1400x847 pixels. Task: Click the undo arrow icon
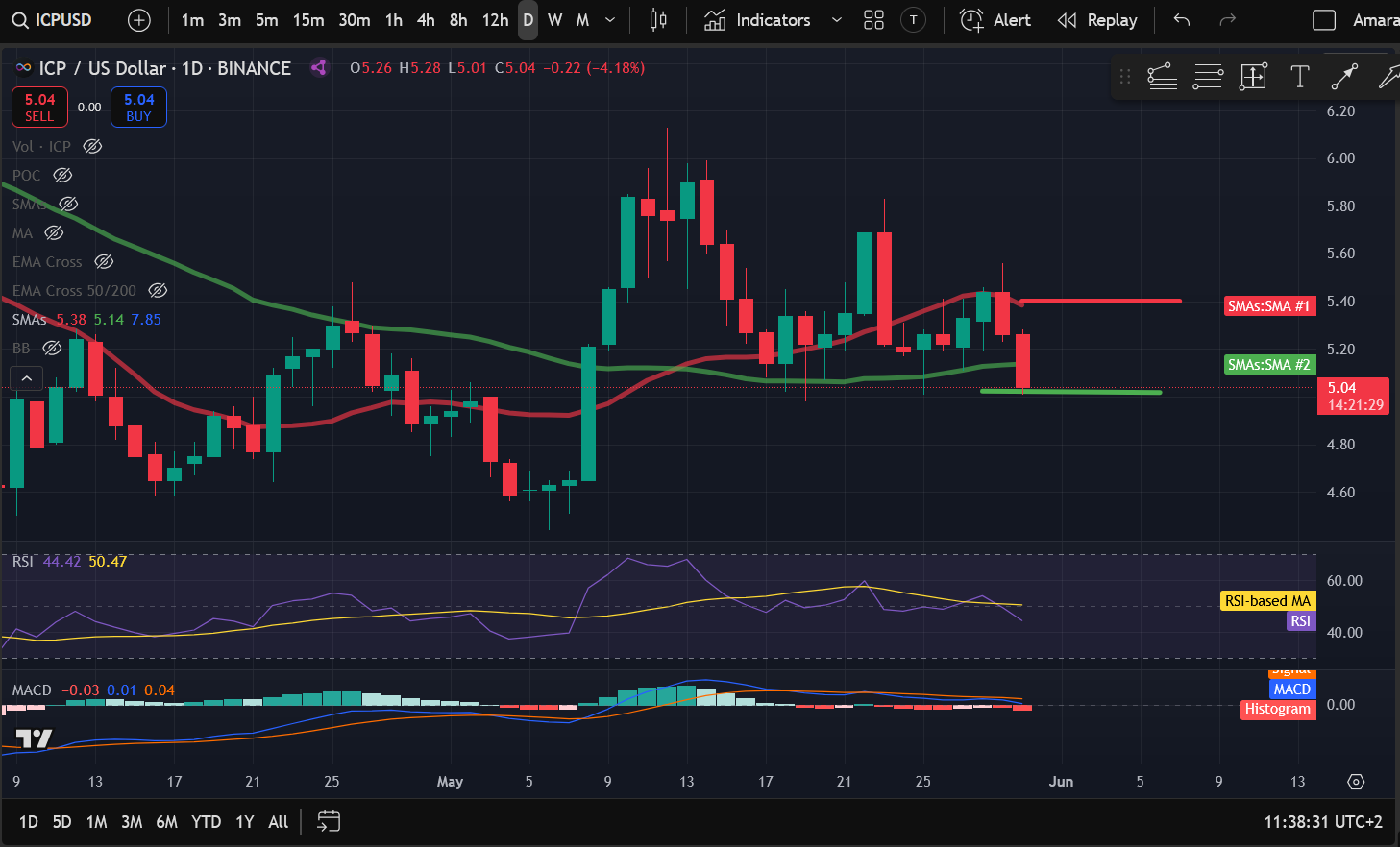(x=1182, y=20)
